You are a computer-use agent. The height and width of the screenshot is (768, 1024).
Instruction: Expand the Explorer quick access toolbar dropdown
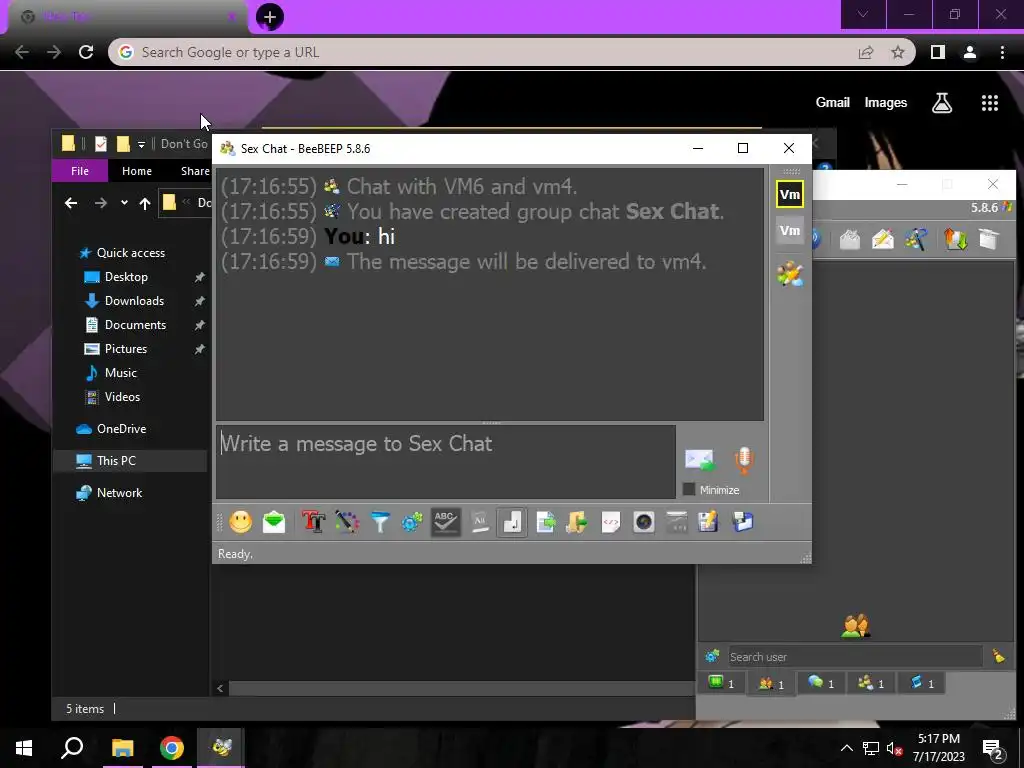tap(141, 144)
